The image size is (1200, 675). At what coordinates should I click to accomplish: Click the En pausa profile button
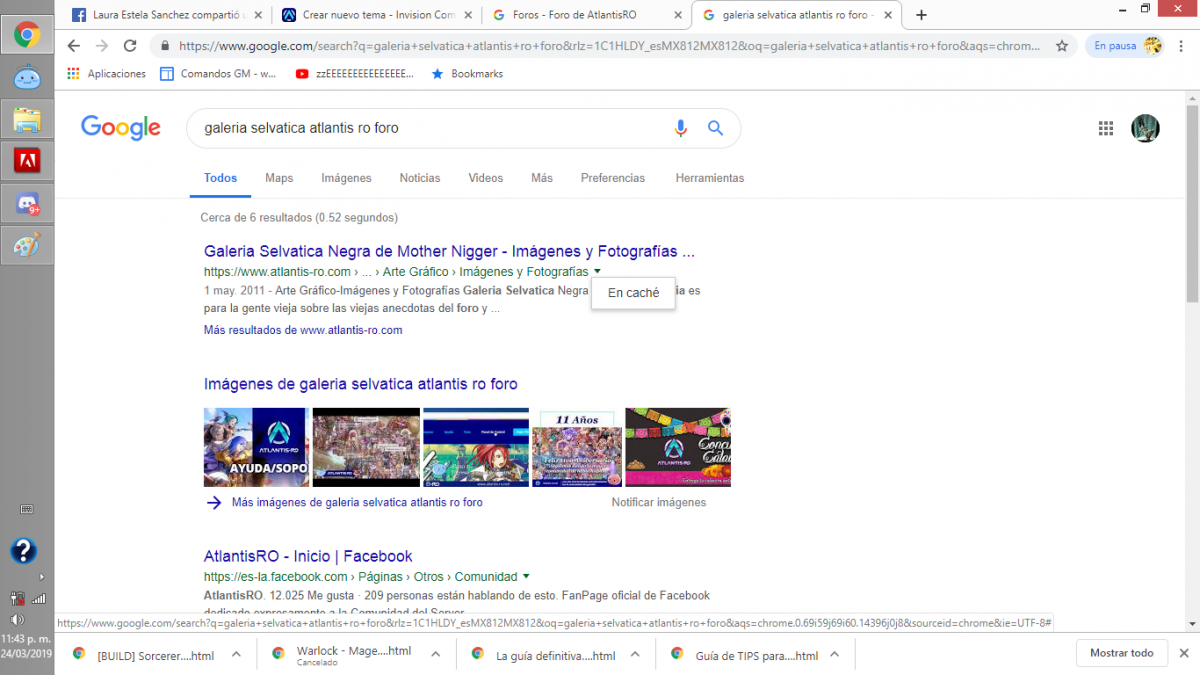tap(1127, 46)
